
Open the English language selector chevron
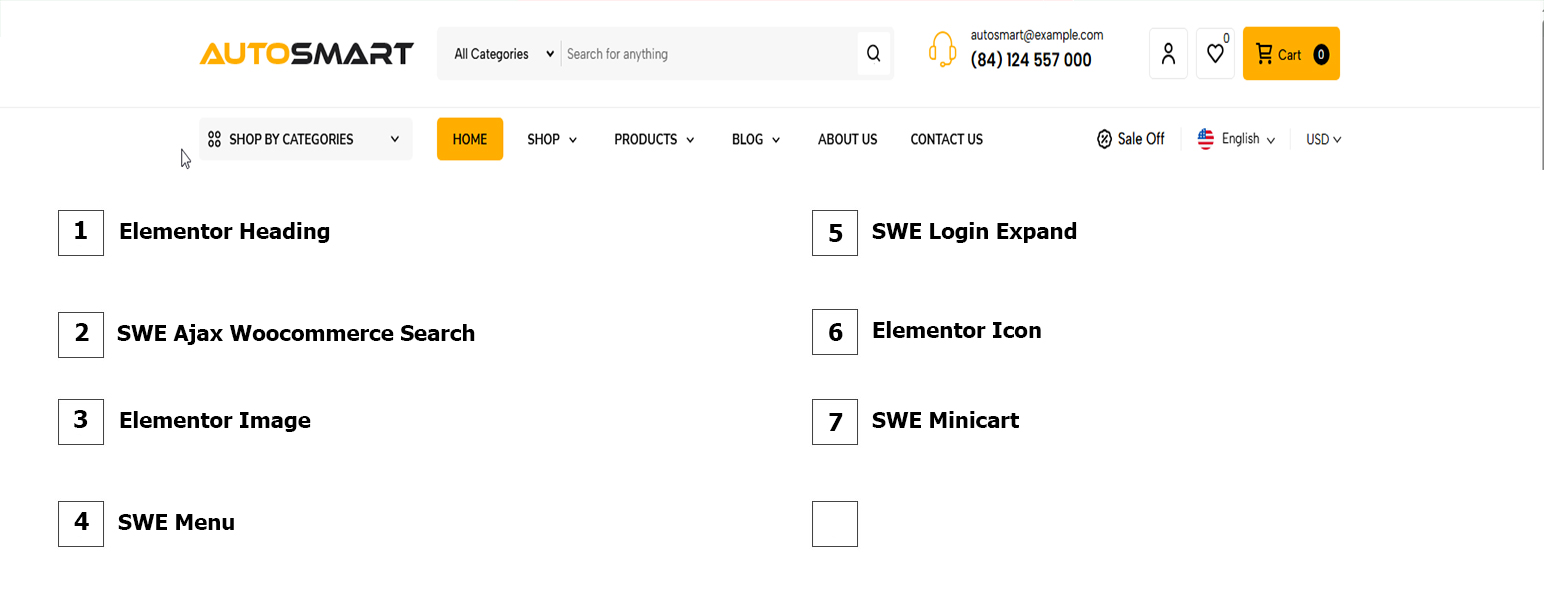pos(1270,140)
